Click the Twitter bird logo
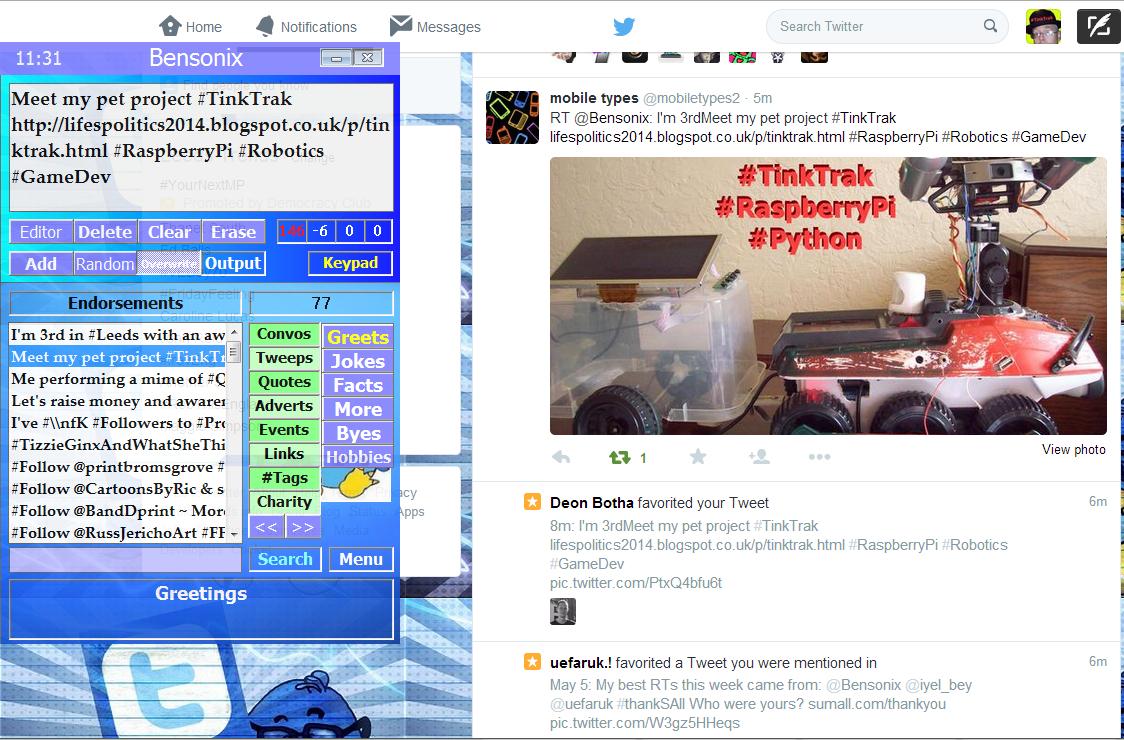The image size is (1124, 740). tap(624, 27)
